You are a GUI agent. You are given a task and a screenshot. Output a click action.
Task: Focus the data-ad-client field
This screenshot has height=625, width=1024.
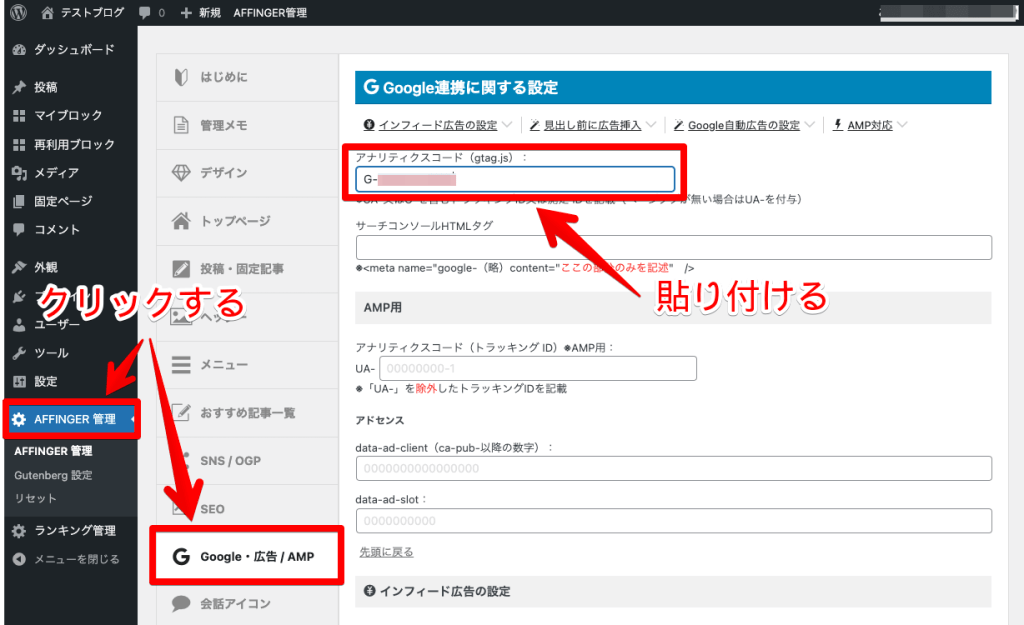(673, 468)
